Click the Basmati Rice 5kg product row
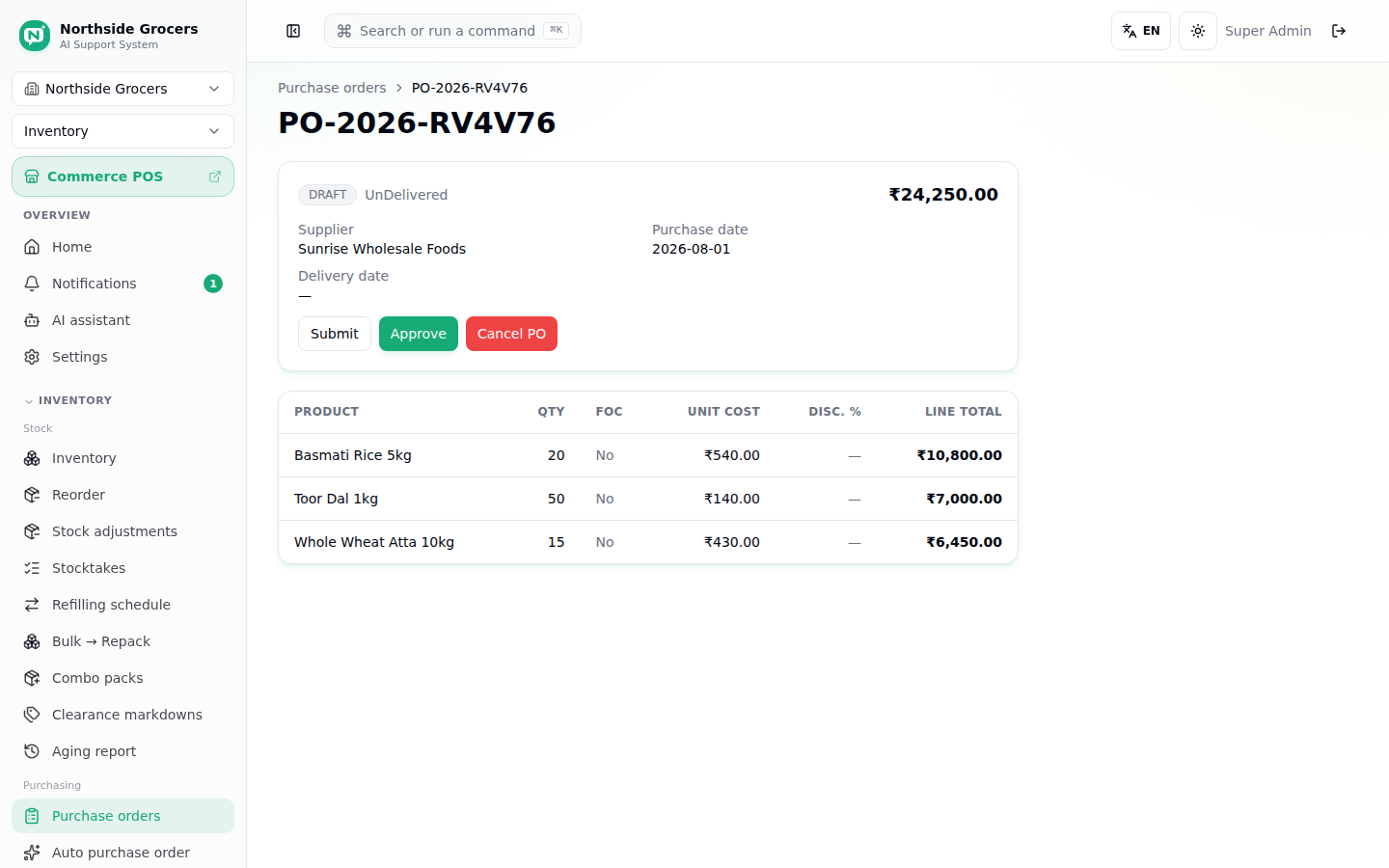 [x=648, y=455]
